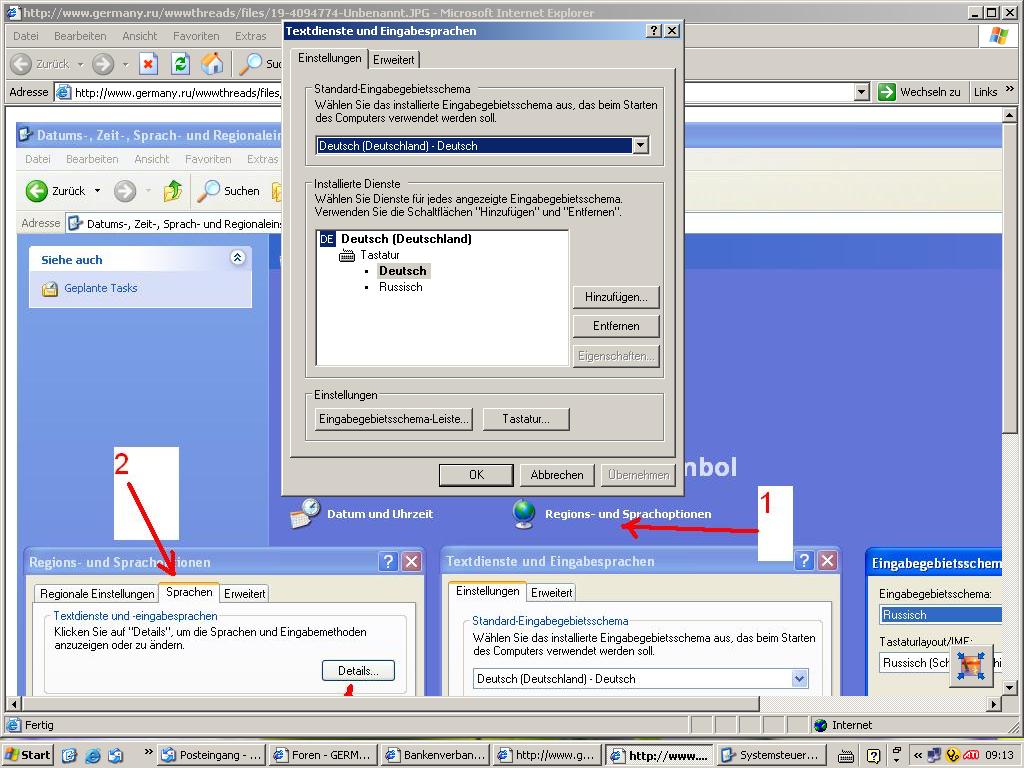Open the default input language dropdown
The height and width of the screenshot is (768, 1024).
point(640,146)
